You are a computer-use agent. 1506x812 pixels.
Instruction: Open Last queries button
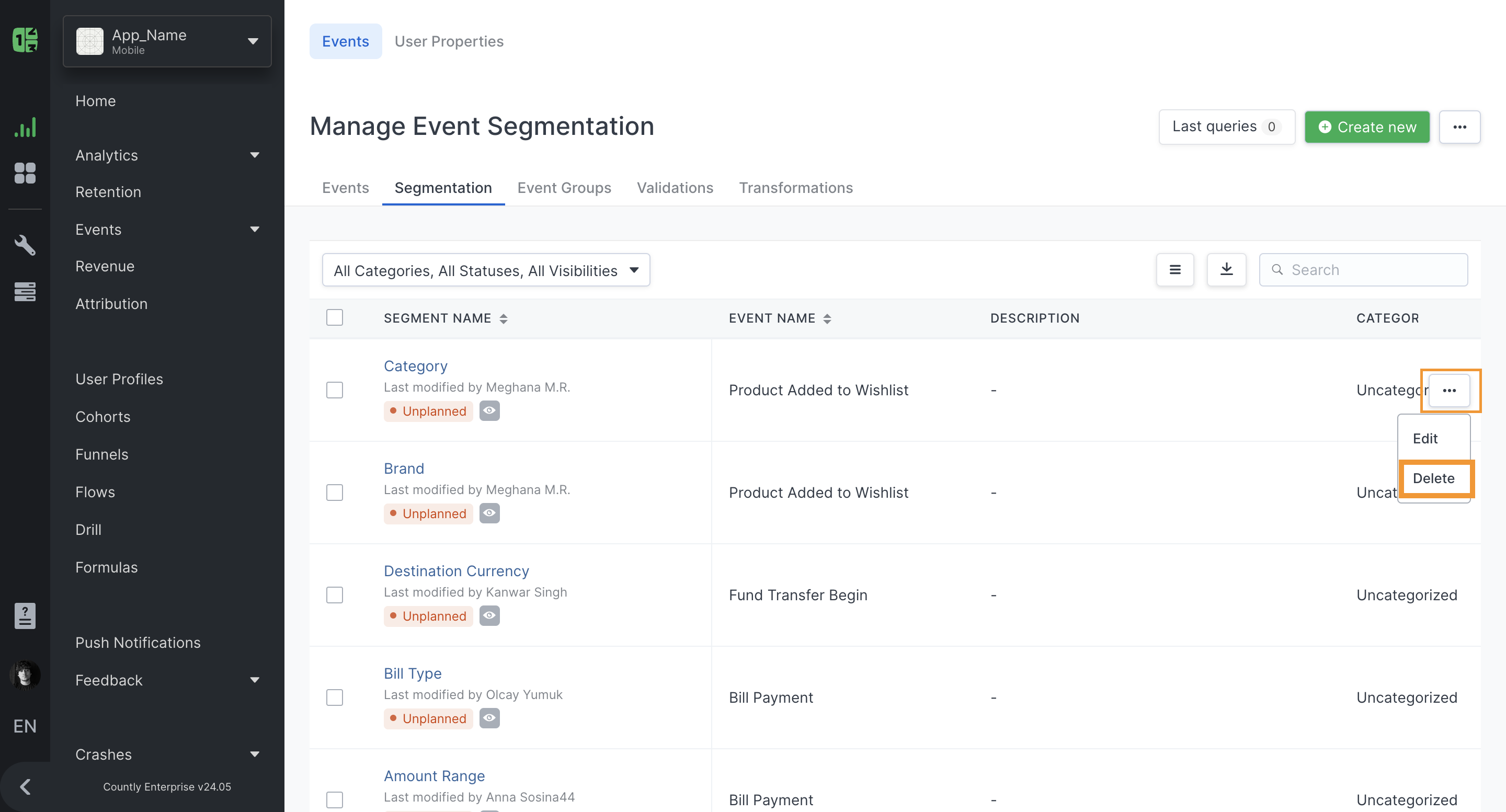[x=1227, y=127]
